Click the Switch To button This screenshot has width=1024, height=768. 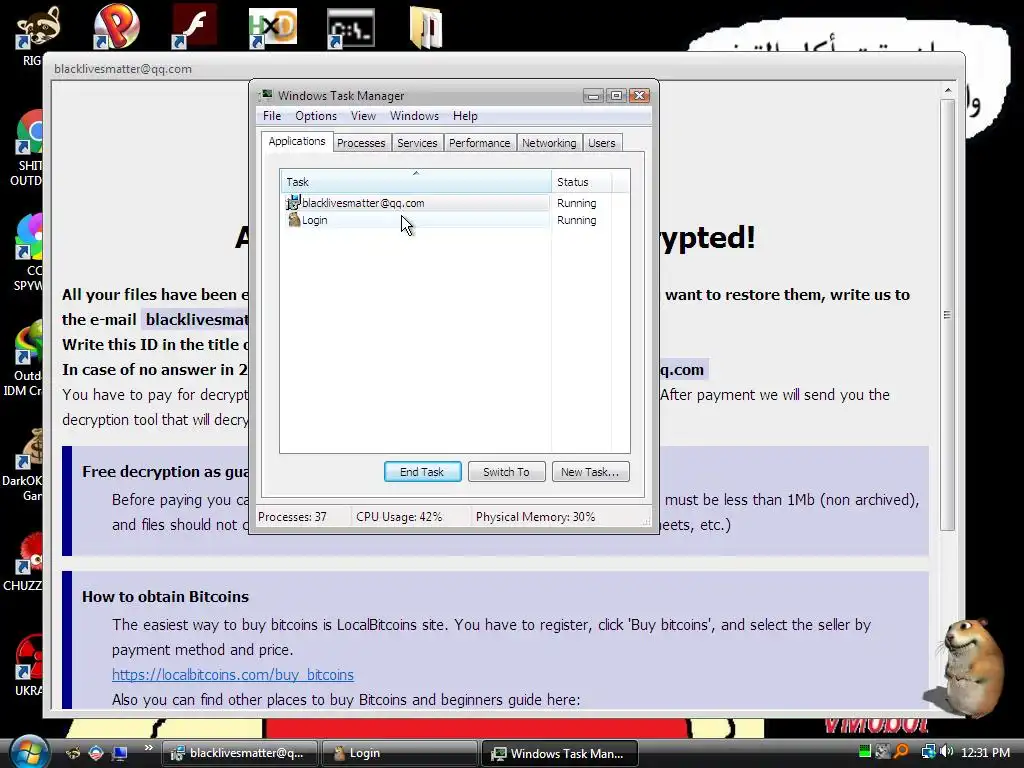point(506,472)
